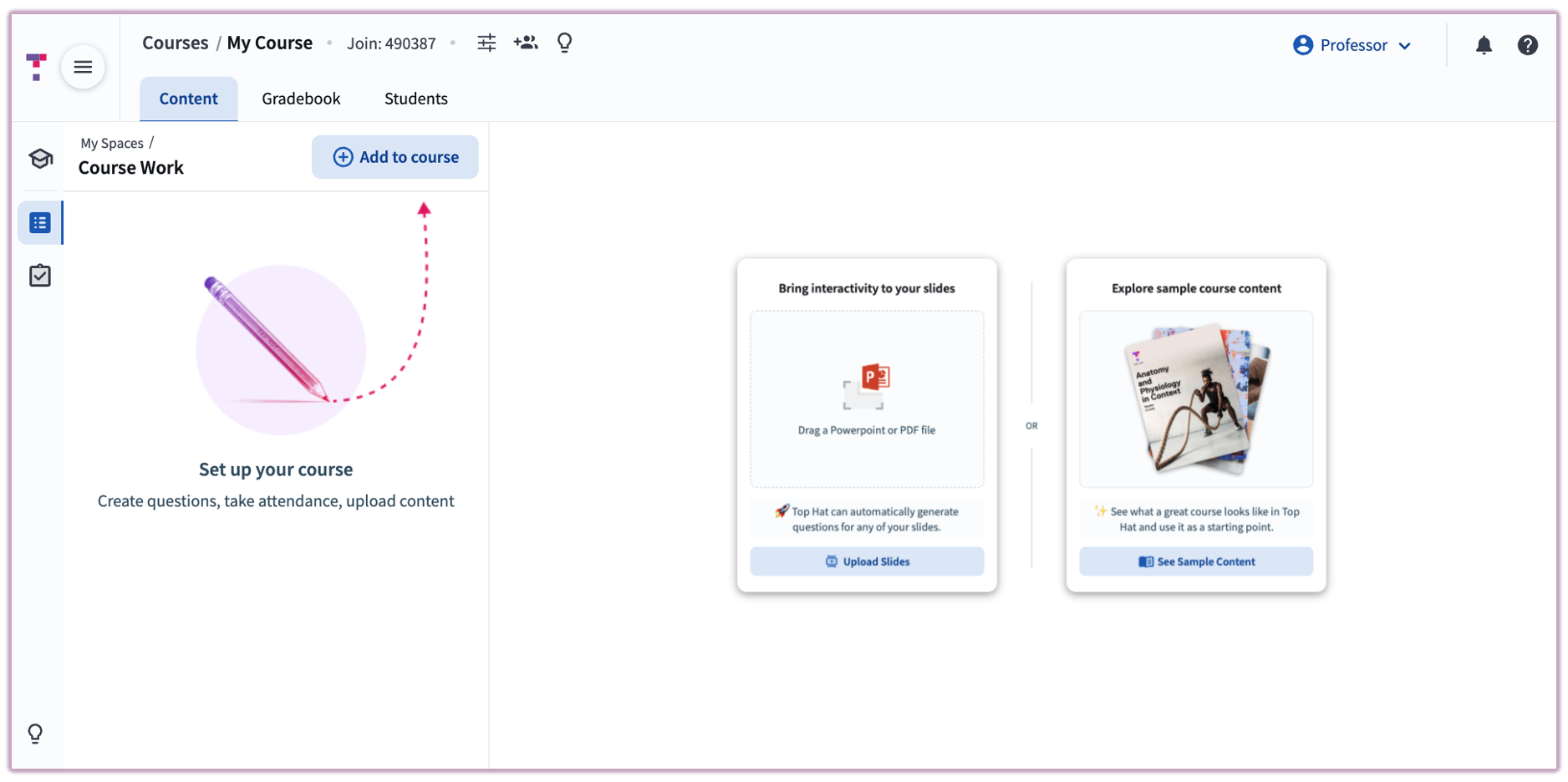Open course settings with the sliders icon
Image resolution: width=1568 pixels, height=782 pixels.
pos(487,43)
